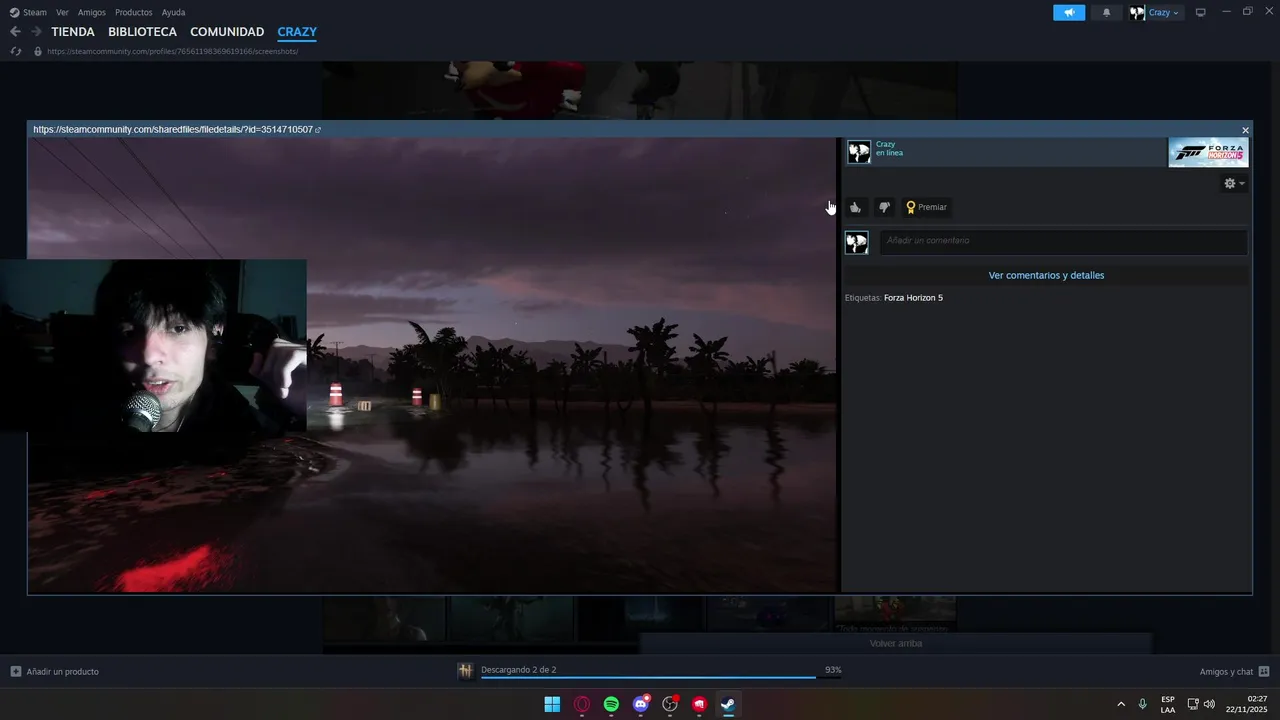Screen dimensions: 1280x720
Task: Open the Ayuda menu
Action: point(173,12)
